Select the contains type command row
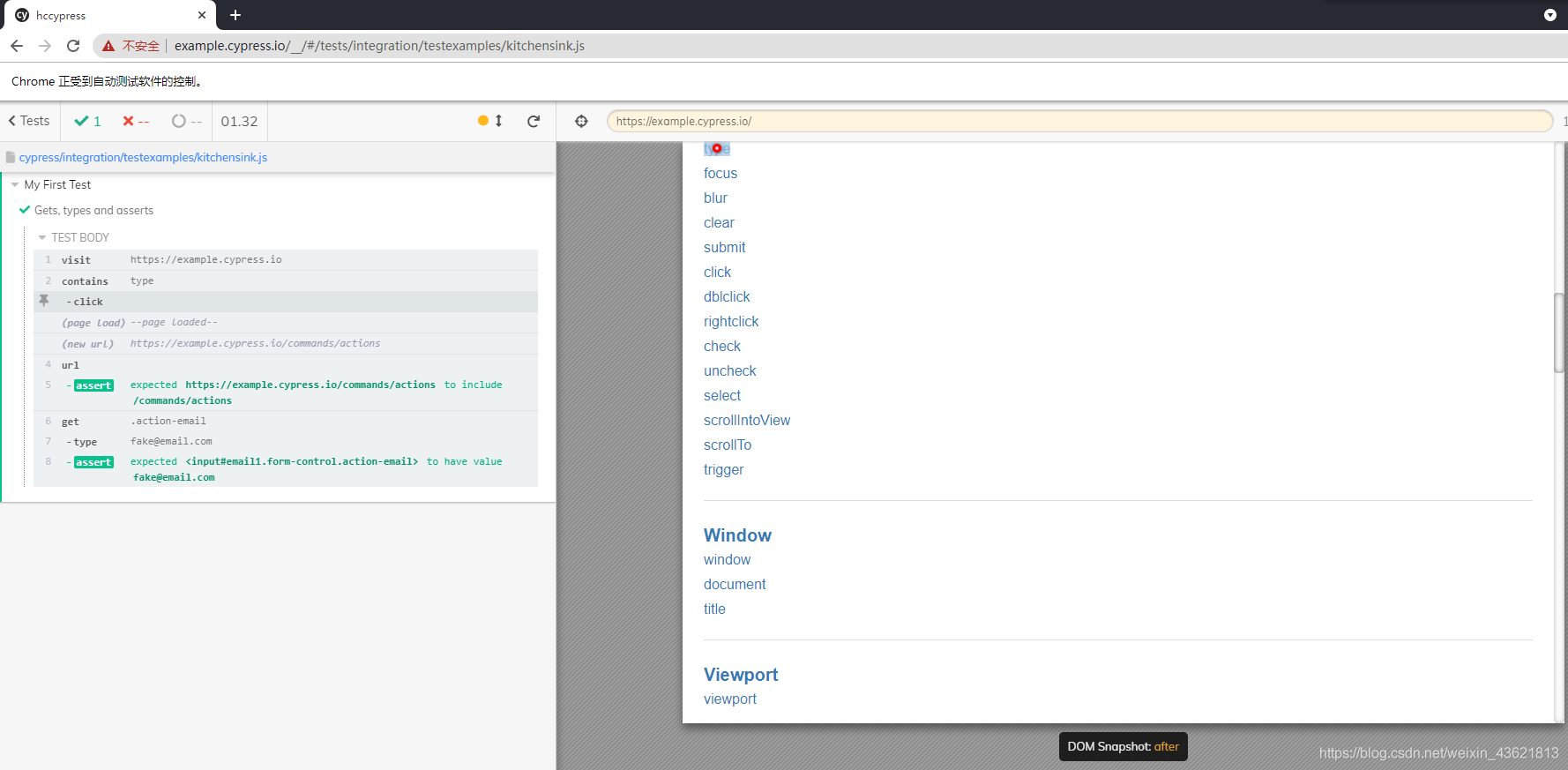Viewport: 1568px width, 770px height. (x=286, y=280)
